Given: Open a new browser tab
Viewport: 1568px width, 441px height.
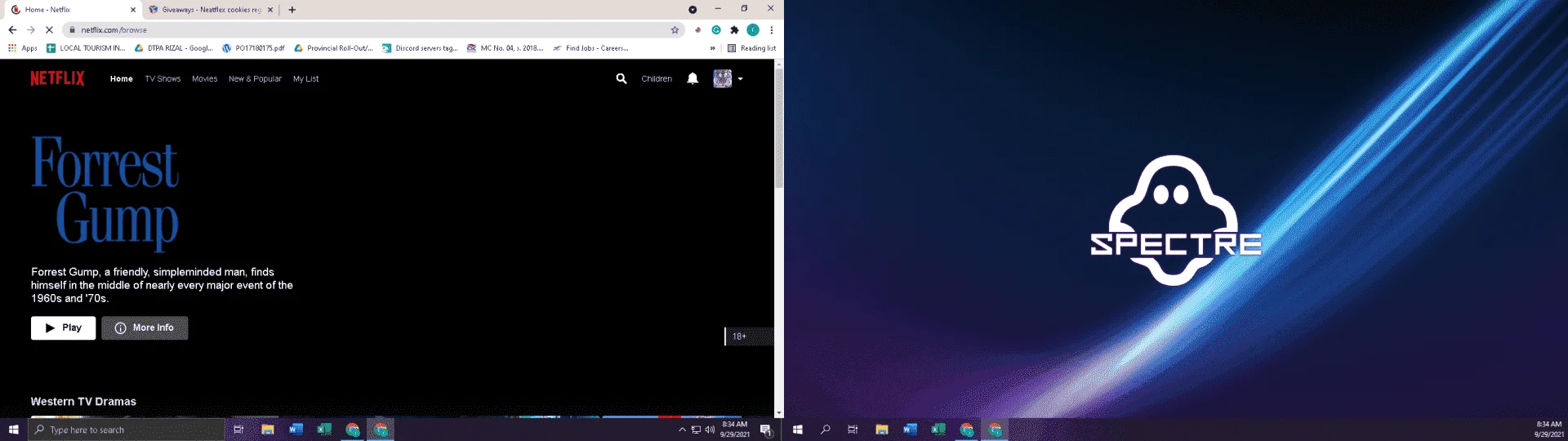Looking at the screenshot, I should pos(292,10).
